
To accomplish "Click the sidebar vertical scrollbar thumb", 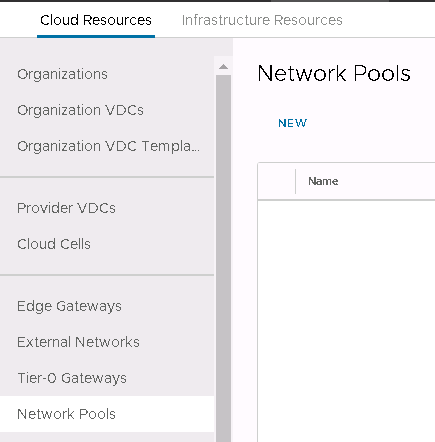I will (x=223, y=258).
